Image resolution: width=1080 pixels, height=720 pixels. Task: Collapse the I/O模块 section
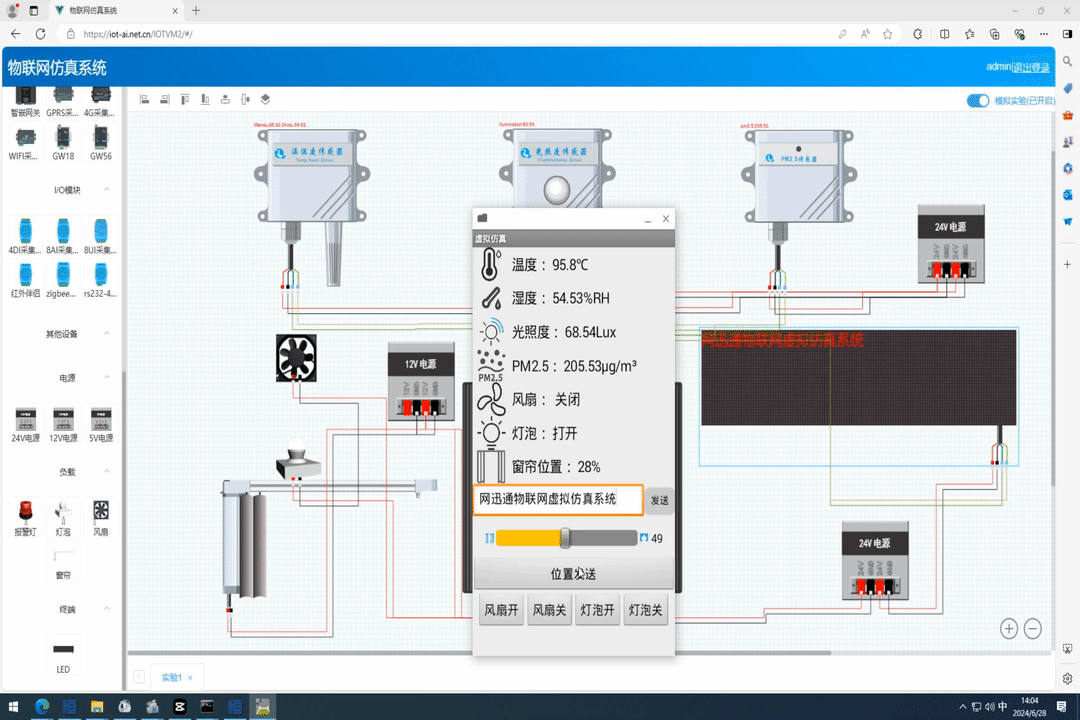click(x=107, y=188)
